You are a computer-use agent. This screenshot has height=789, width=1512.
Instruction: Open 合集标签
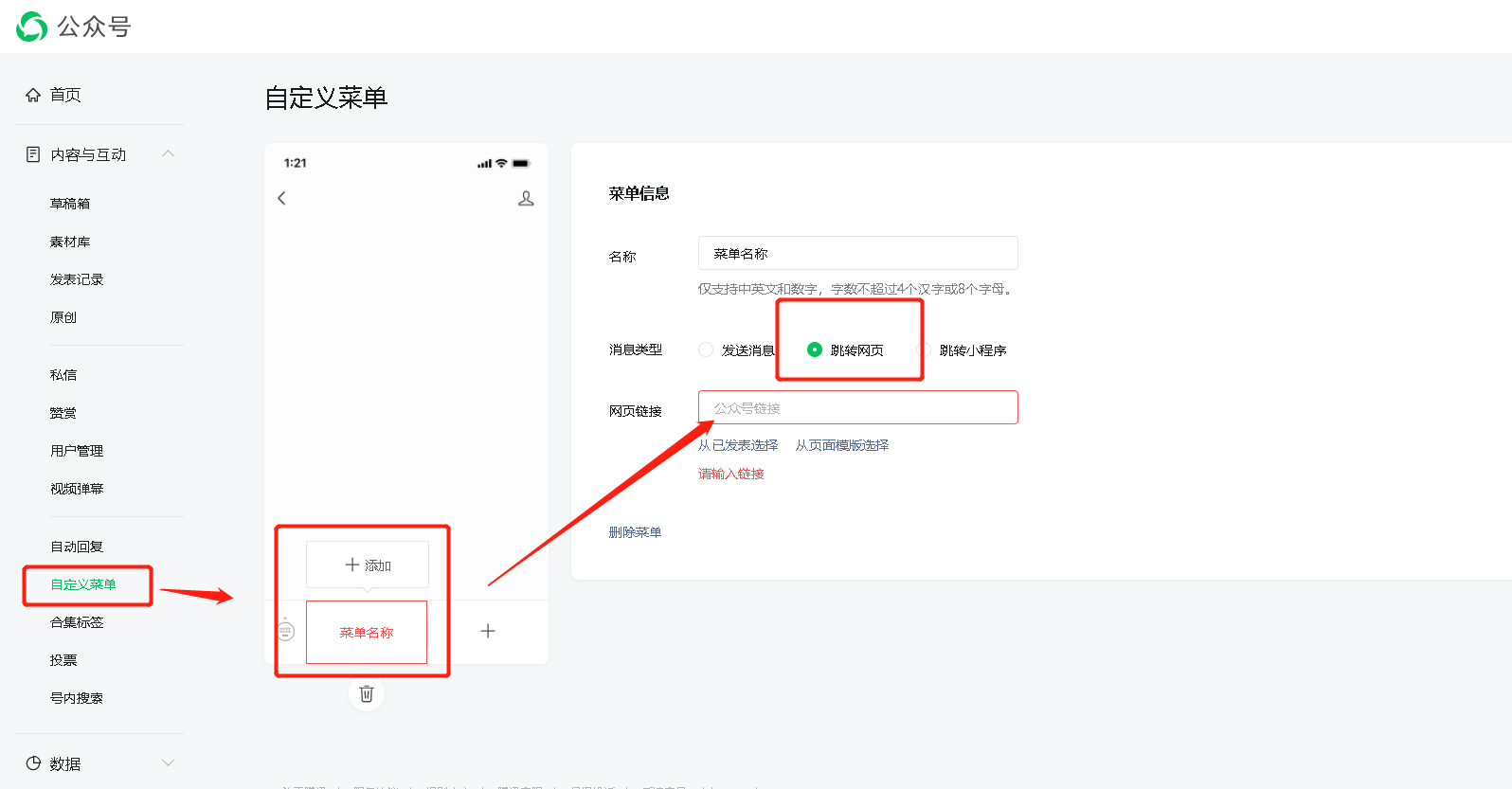(77, 622)
